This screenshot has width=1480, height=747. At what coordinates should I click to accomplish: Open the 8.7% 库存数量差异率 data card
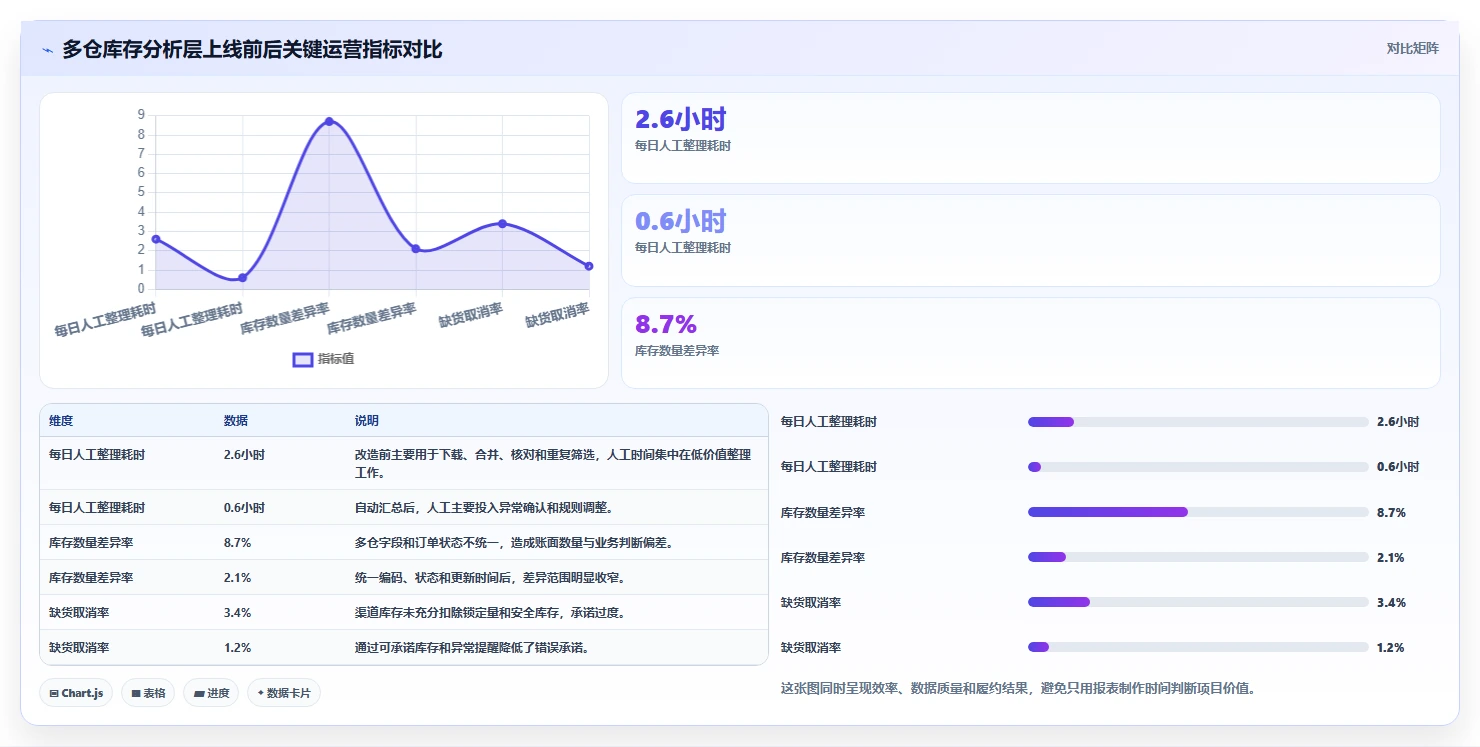click(1031, 343)
